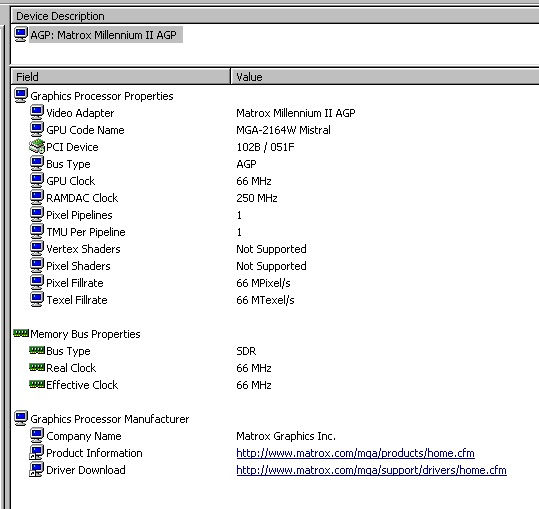Click the Video Adapter row icon
Image resolution: width=539 pixels, height=509 pixels.
[37, 112]
